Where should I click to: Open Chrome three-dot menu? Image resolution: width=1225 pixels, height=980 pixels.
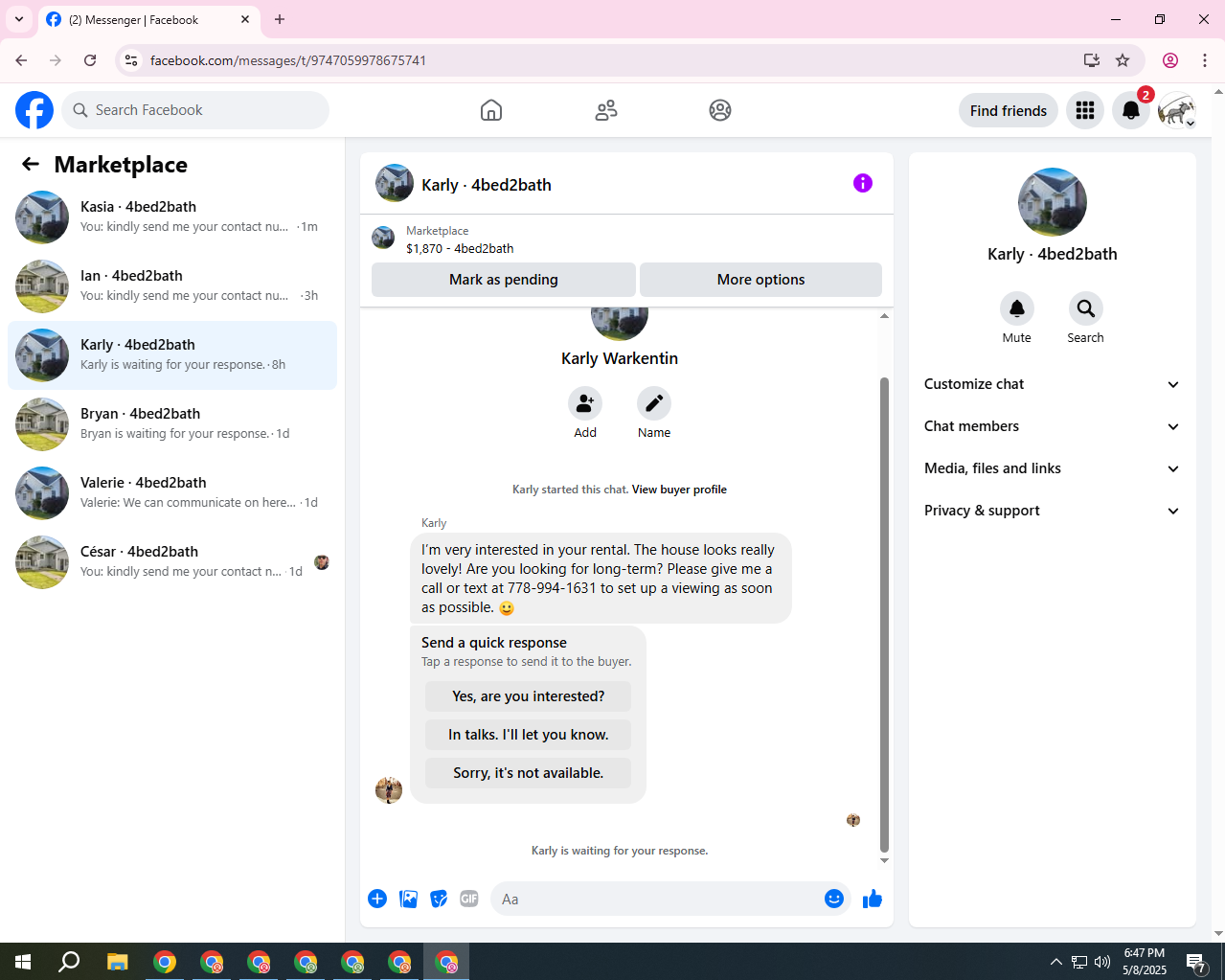click(1205, 60)
